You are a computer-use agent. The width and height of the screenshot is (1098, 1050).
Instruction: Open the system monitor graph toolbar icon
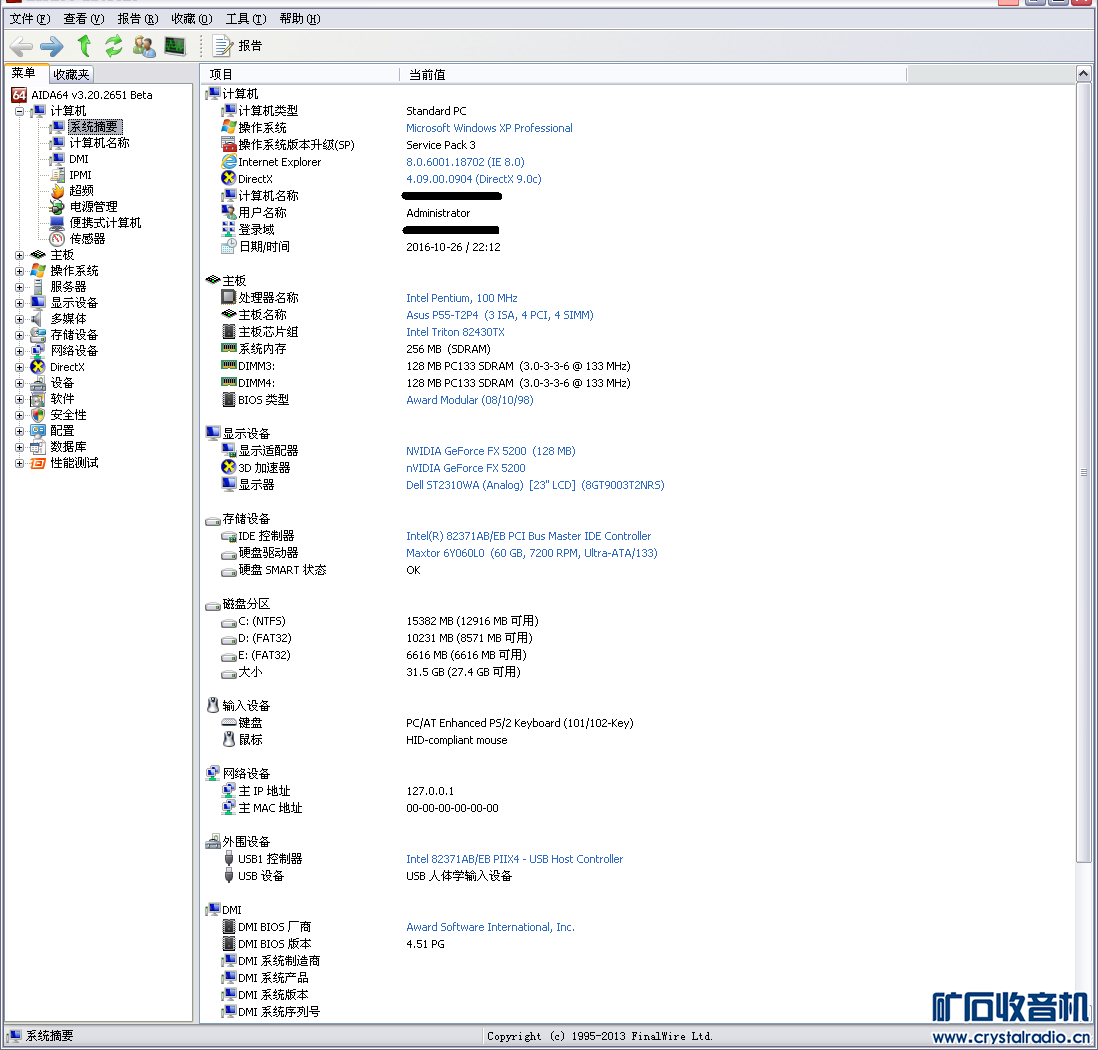[175, 46]
